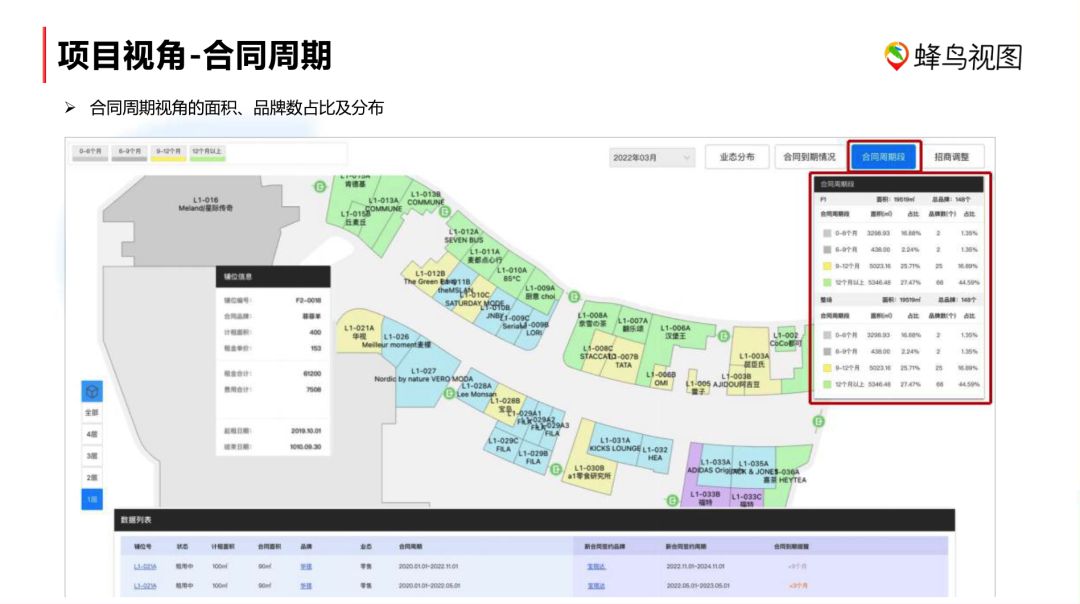The height and width of the screenshot is (604, 1080).
Task: Open the first L1-021A unit link
Action: click(145, 566)
